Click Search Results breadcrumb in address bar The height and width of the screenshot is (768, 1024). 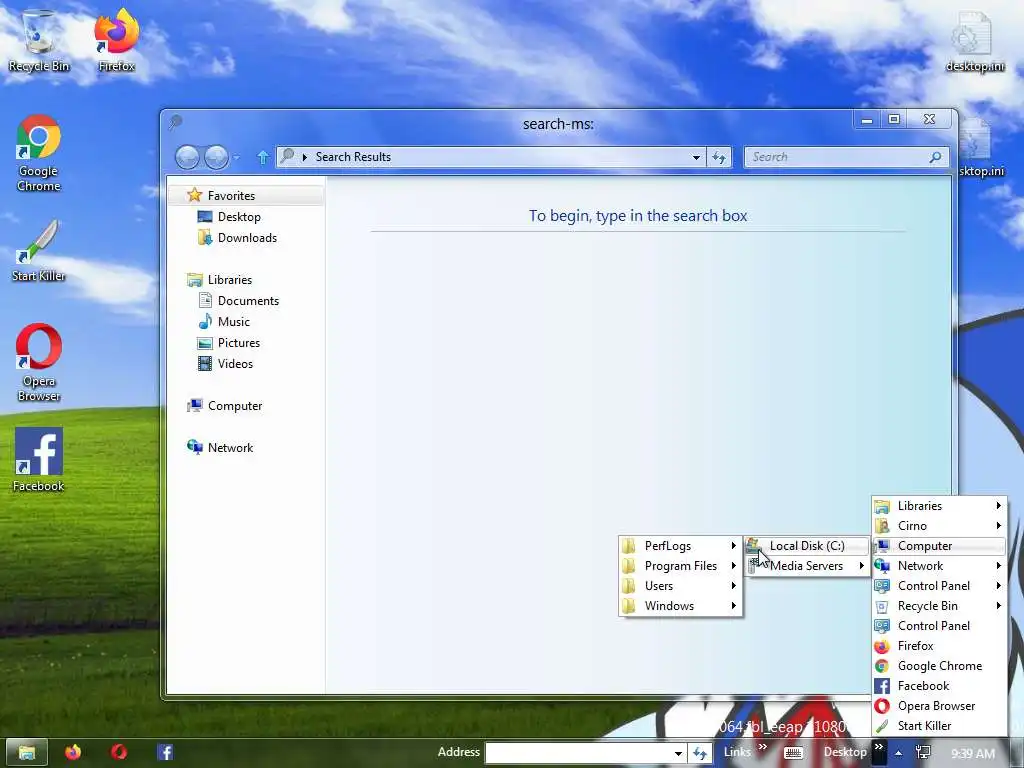(x=353, y=157)
